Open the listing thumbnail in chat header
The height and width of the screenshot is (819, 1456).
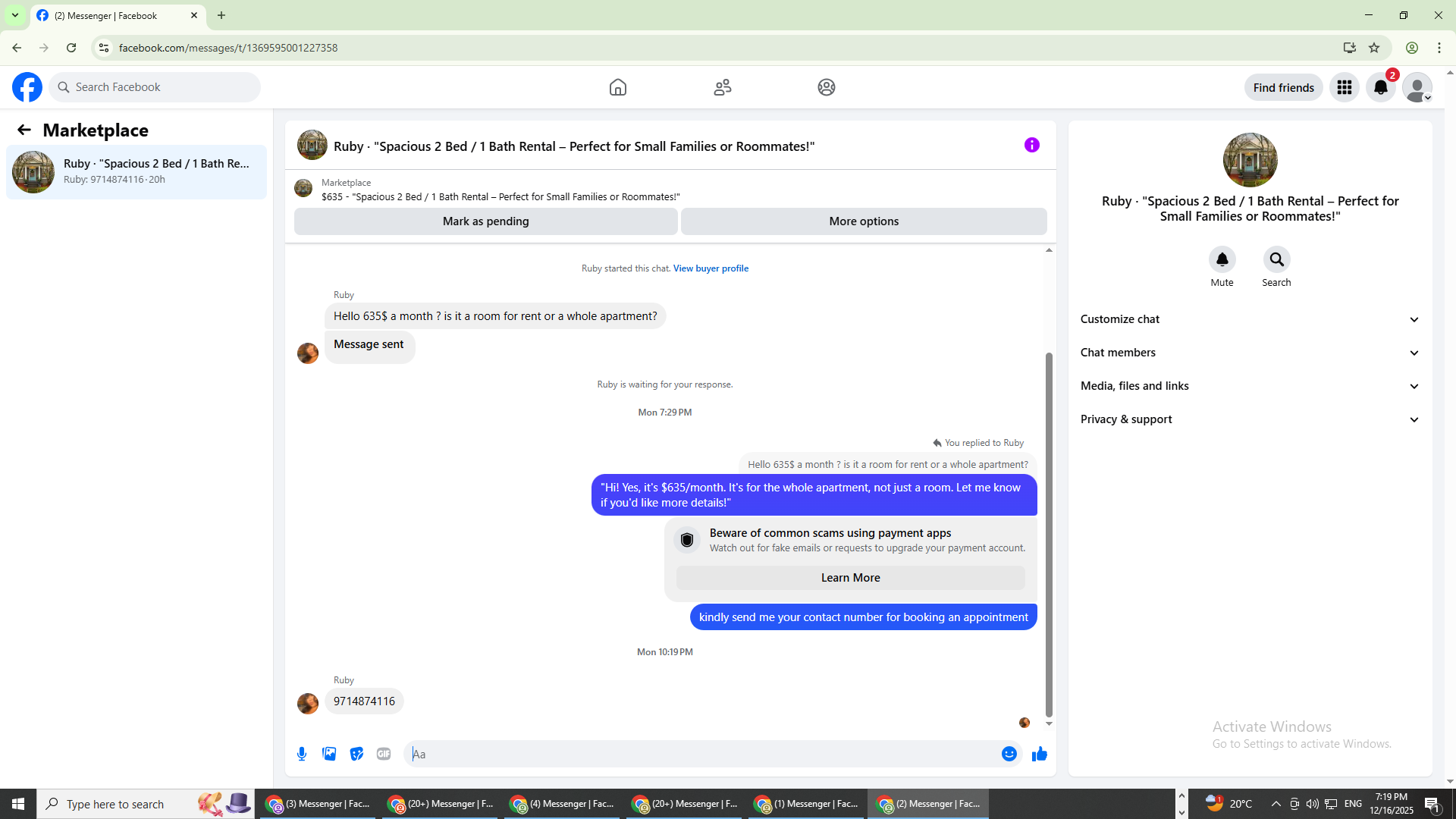click(x=312, y=145)
